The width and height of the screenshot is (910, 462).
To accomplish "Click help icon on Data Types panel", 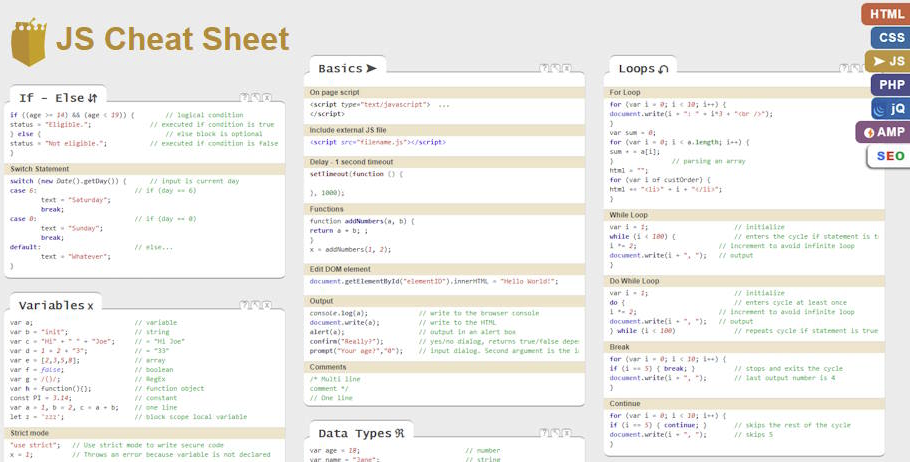I will point(544,432).
